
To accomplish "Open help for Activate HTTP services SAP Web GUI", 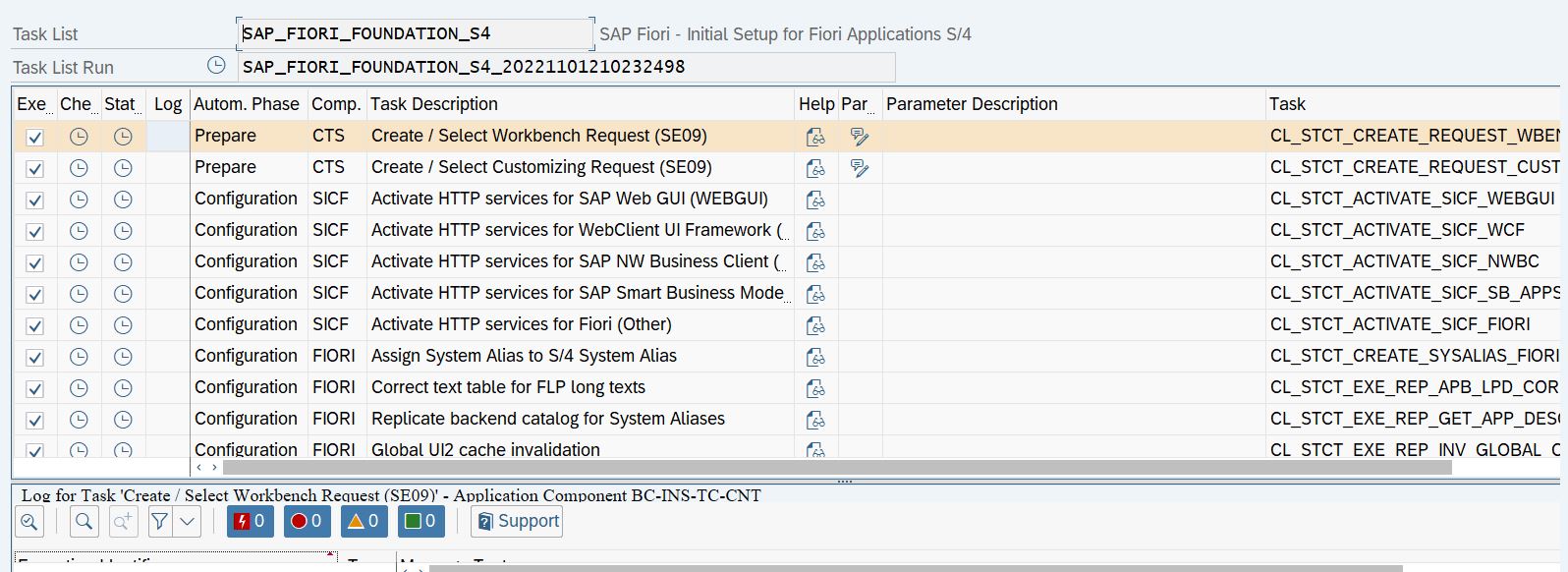I will tap(815, 200).
